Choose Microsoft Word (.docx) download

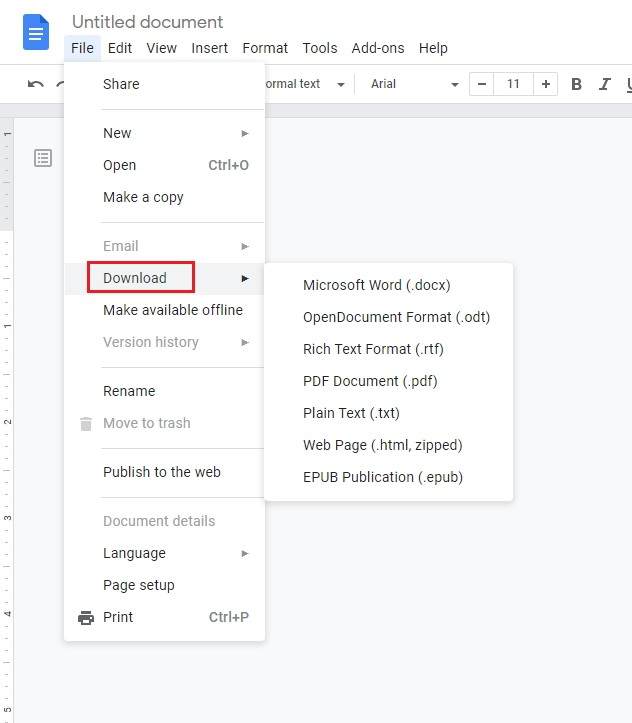(376, 285)
